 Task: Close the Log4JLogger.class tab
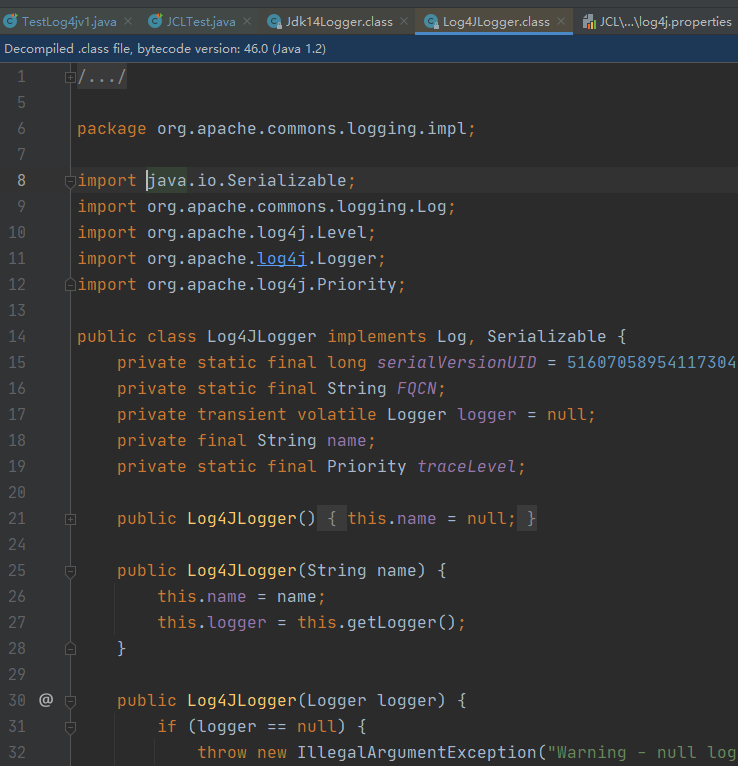tap(560, 22)
